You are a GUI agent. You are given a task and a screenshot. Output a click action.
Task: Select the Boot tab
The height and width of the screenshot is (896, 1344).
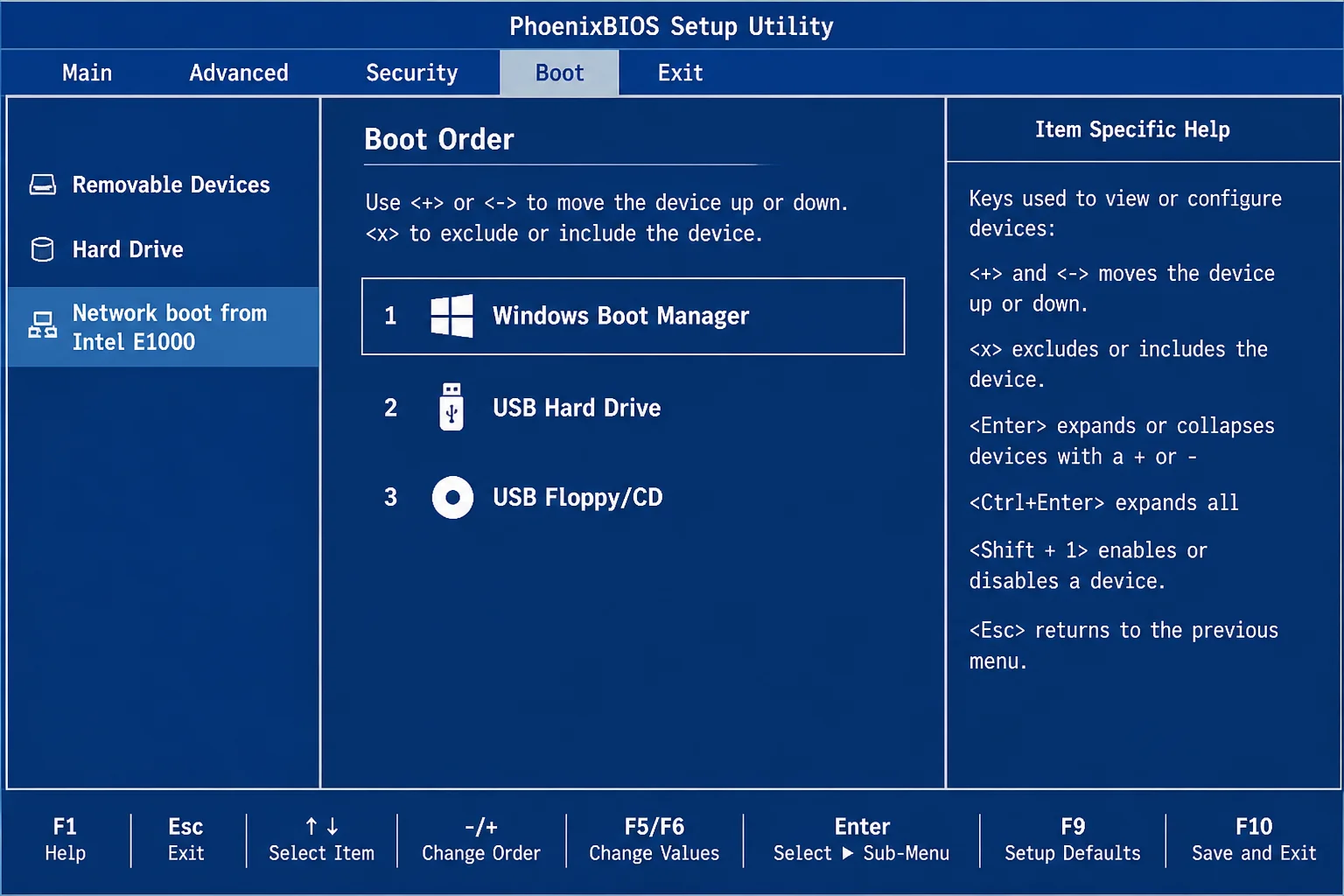click(559, 73)
